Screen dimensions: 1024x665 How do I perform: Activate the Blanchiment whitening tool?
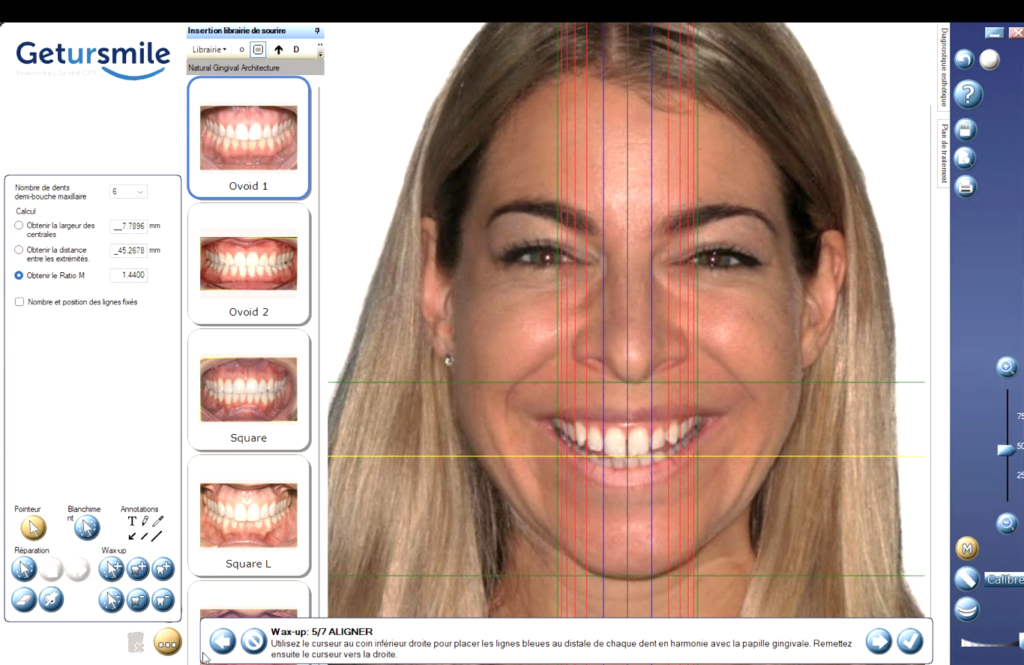(87, 528)
